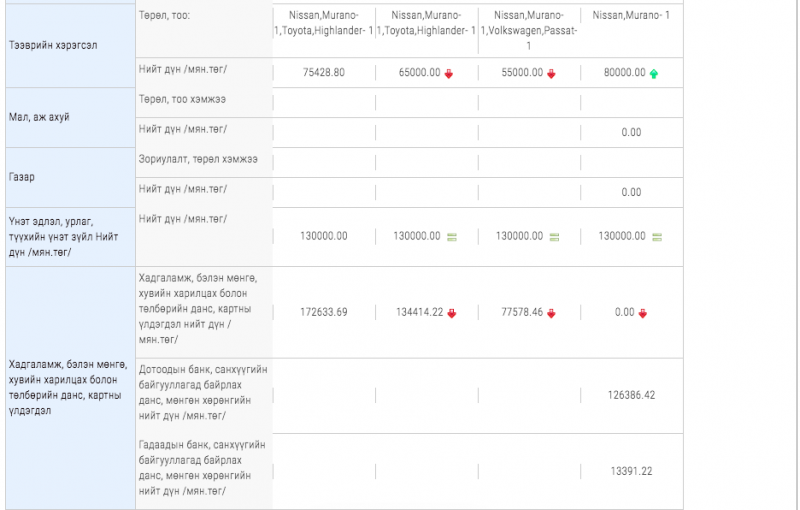Click the red down arrow beside 55000.00
This screenshot has height=510, width=800.
point(551,73)
